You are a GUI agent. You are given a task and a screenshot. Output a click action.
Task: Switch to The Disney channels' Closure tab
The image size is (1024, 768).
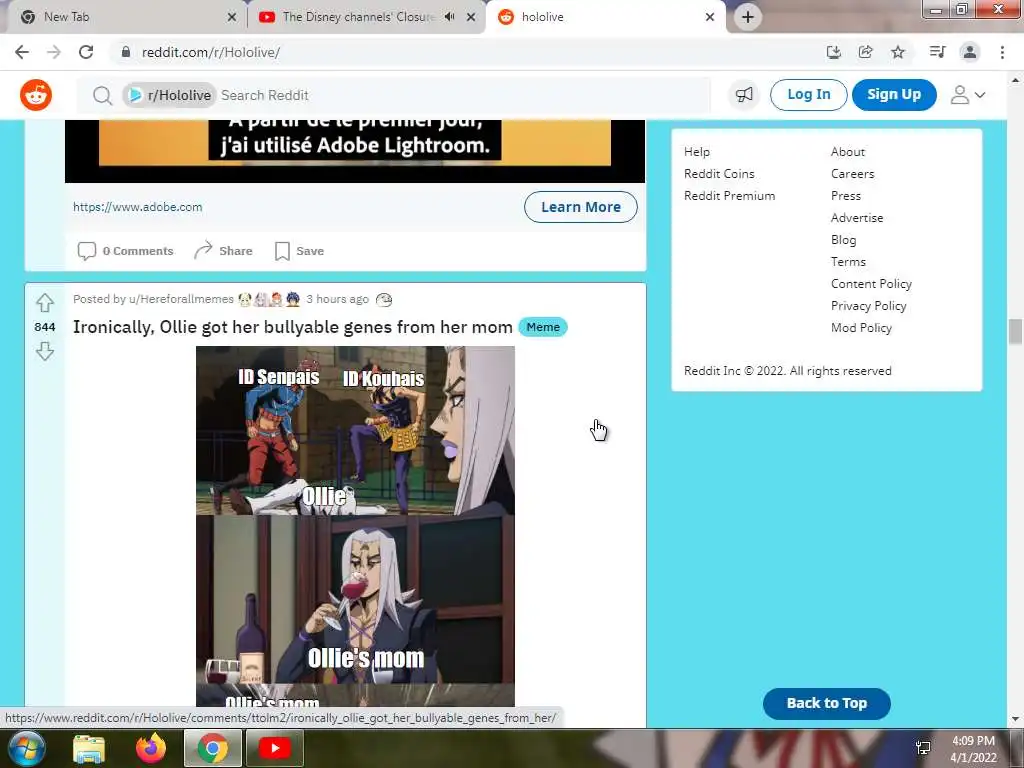click(358, 17)
